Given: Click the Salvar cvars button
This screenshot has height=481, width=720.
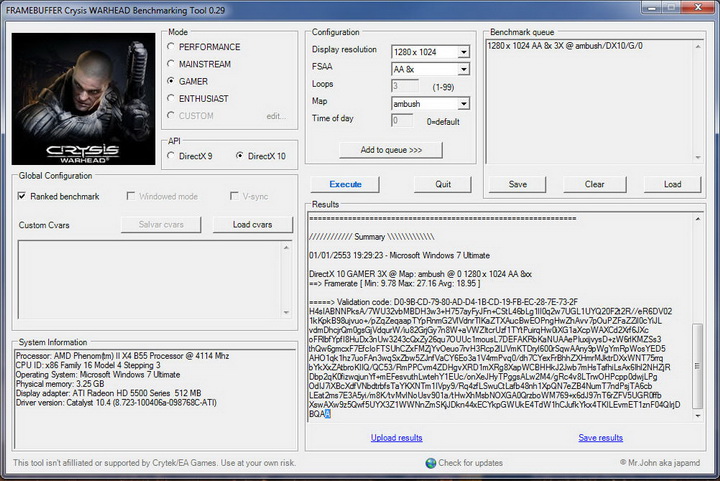Looking at the screenshot, I should coord(161,224).
